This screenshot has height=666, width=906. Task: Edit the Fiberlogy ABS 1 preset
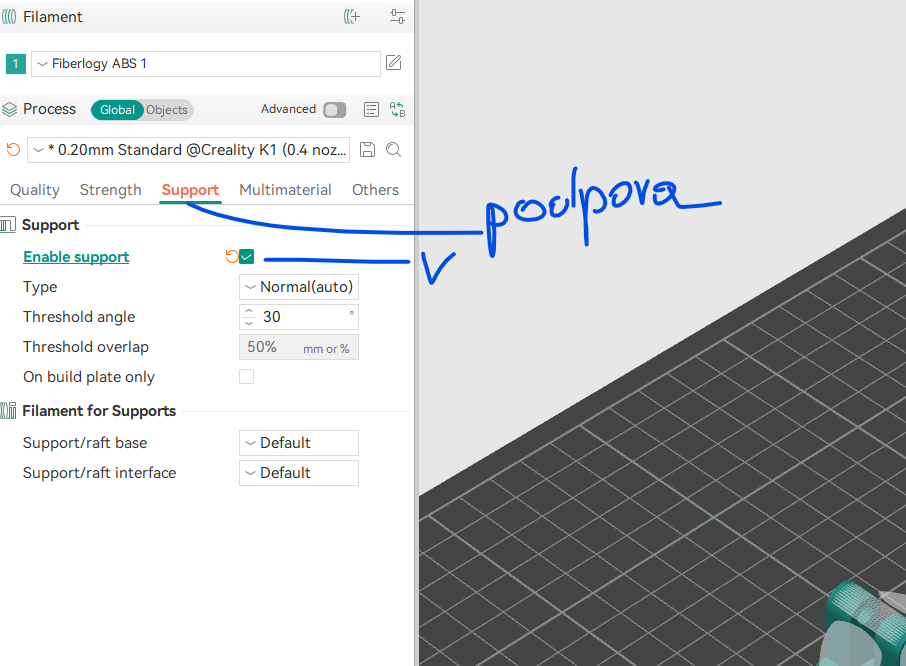pyautogui.click(x=394, y=63)
